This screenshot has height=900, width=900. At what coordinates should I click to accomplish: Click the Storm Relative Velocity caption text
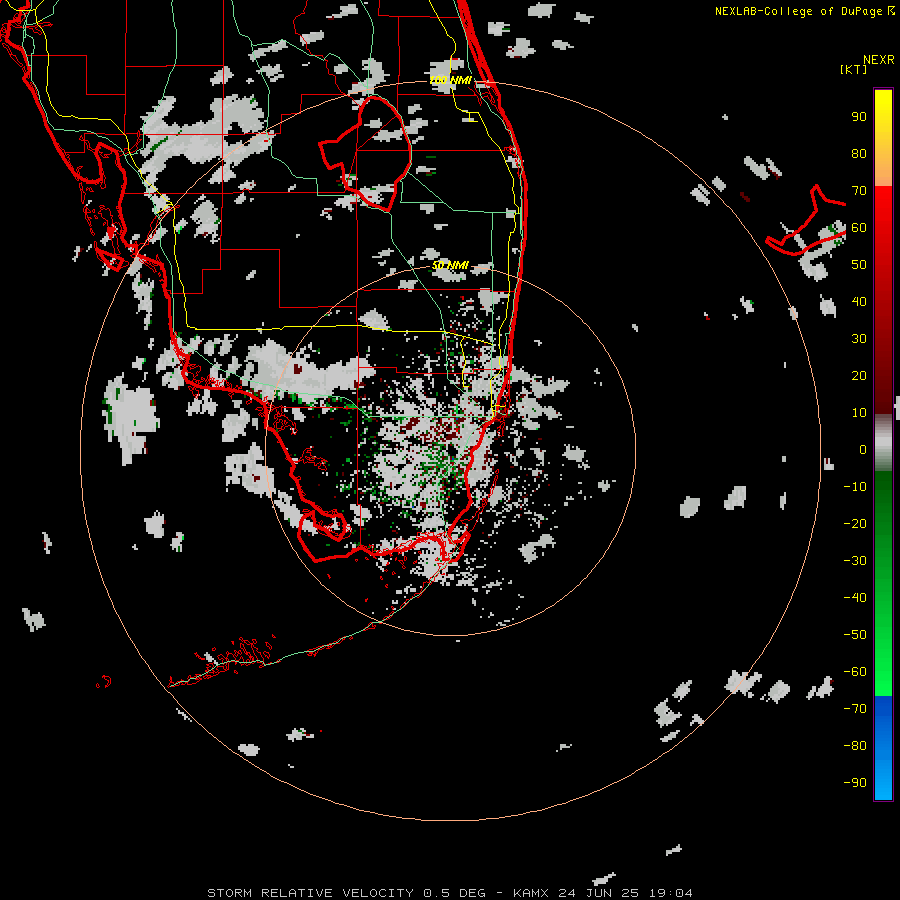pyautogui.click(x=450, y=893)
